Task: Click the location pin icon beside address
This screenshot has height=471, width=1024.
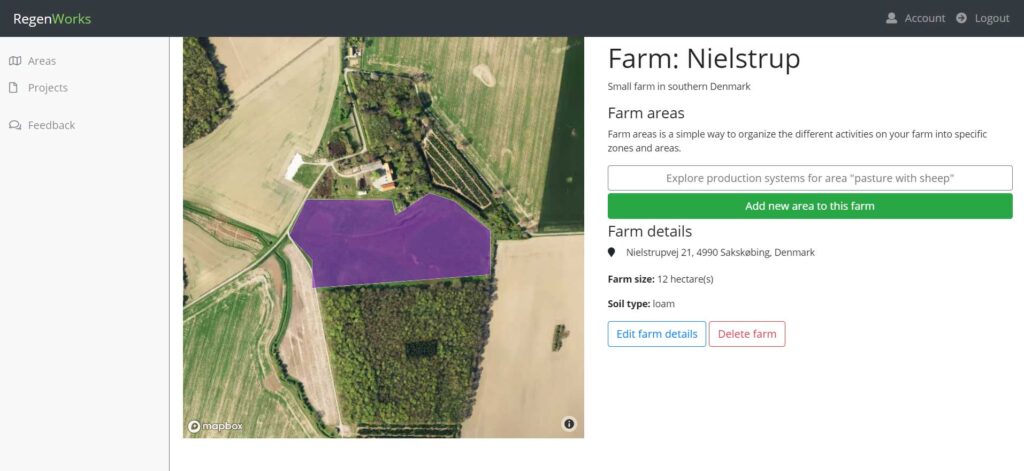Action: [x=612, y=252]
